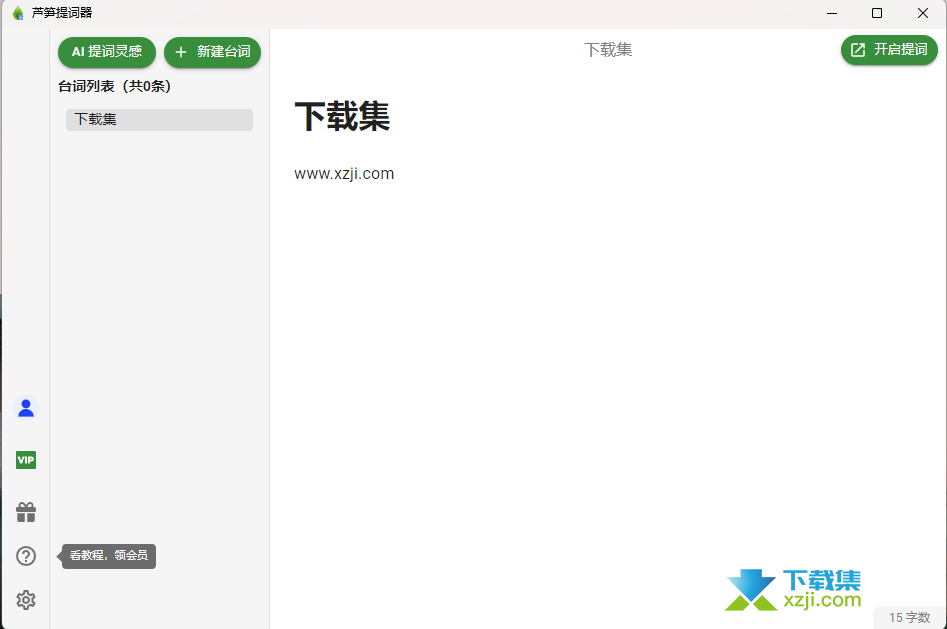Click the 下载集 title at top center

608,50
